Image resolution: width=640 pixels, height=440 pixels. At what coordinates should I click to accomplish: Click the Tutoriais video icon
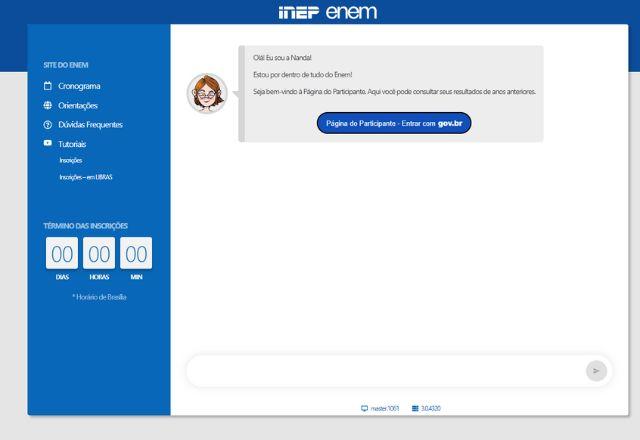tap(48, 143)
